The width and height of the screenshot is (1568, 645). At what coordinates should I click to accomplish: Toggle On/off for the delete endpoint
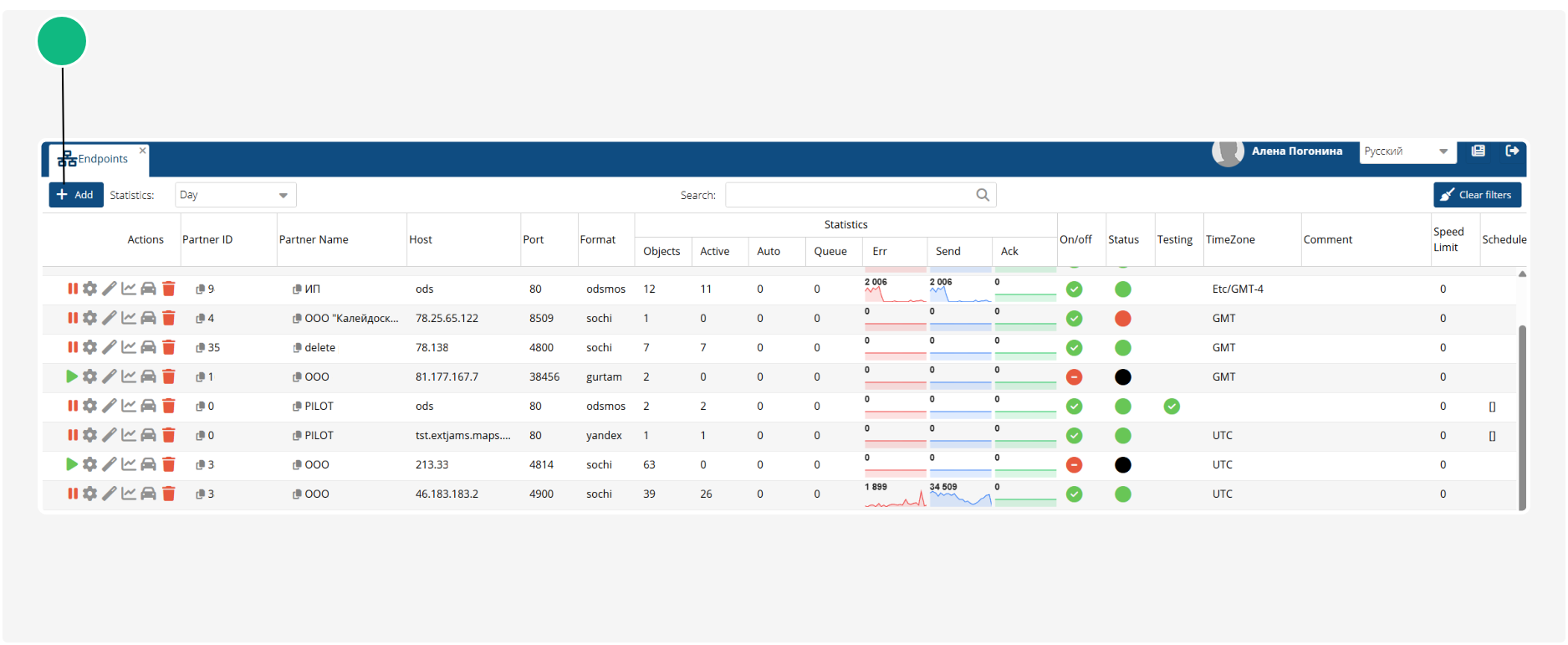coord(1075,348)
